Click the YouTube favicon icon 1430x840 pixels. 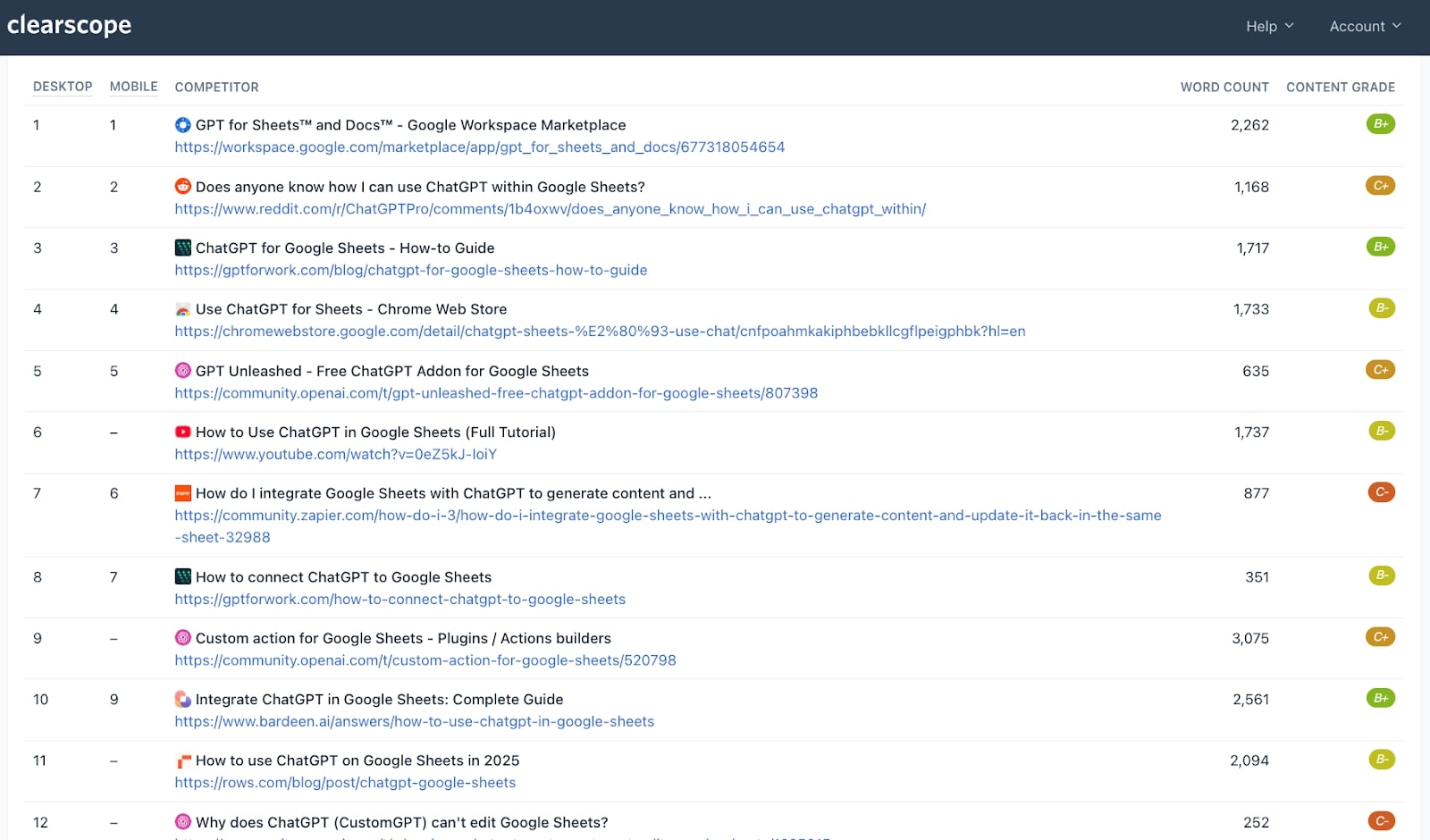183,432
